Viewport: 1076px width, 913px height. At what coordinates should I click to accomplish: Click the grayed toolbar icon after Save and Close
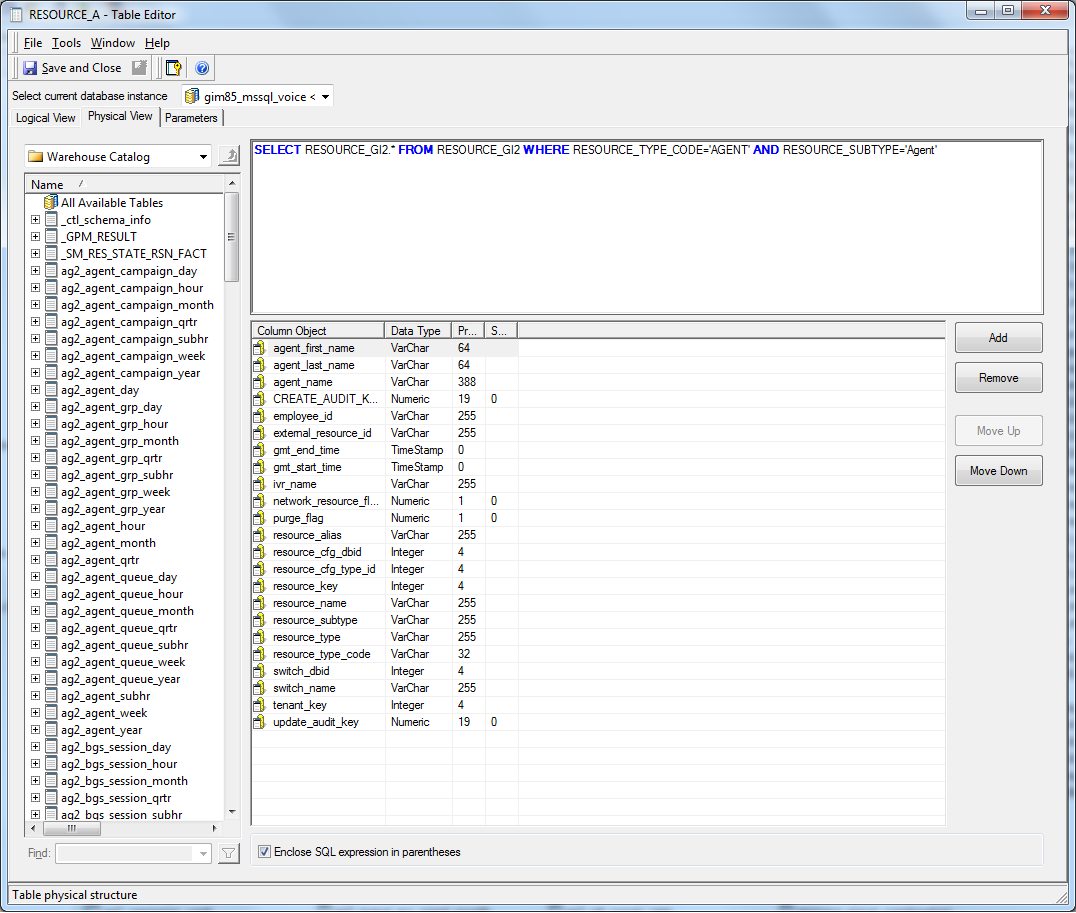[x=139, y=68]
